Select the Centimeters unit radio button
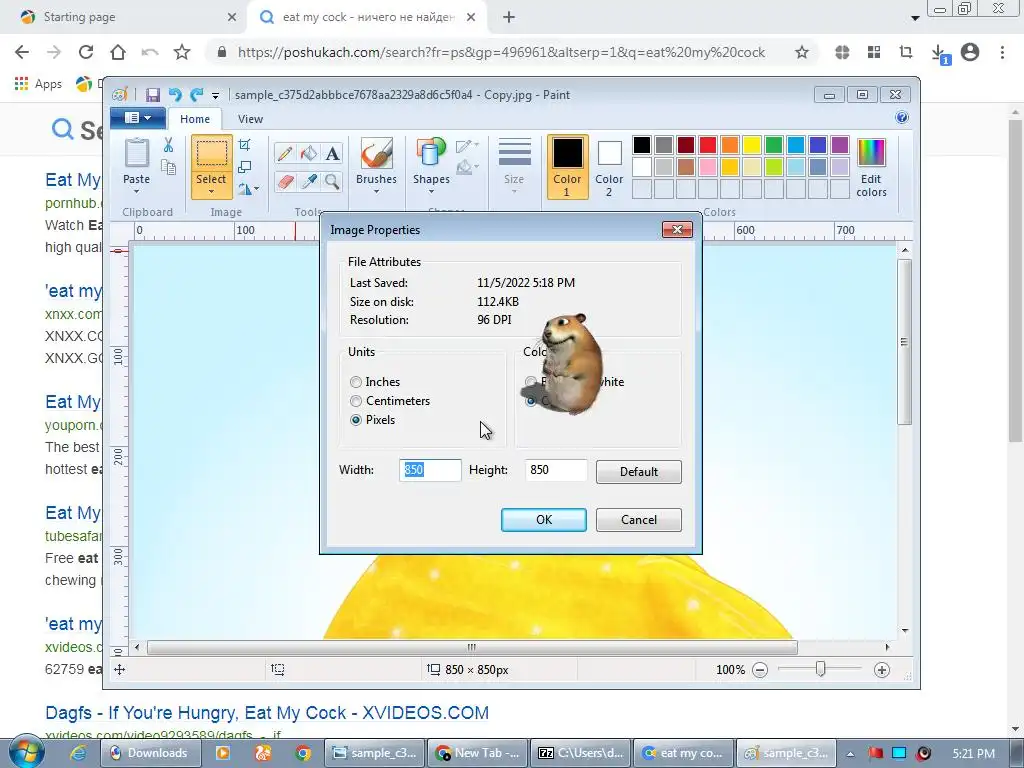Screen dimensions: 1024x768 (x=356, y=401)
